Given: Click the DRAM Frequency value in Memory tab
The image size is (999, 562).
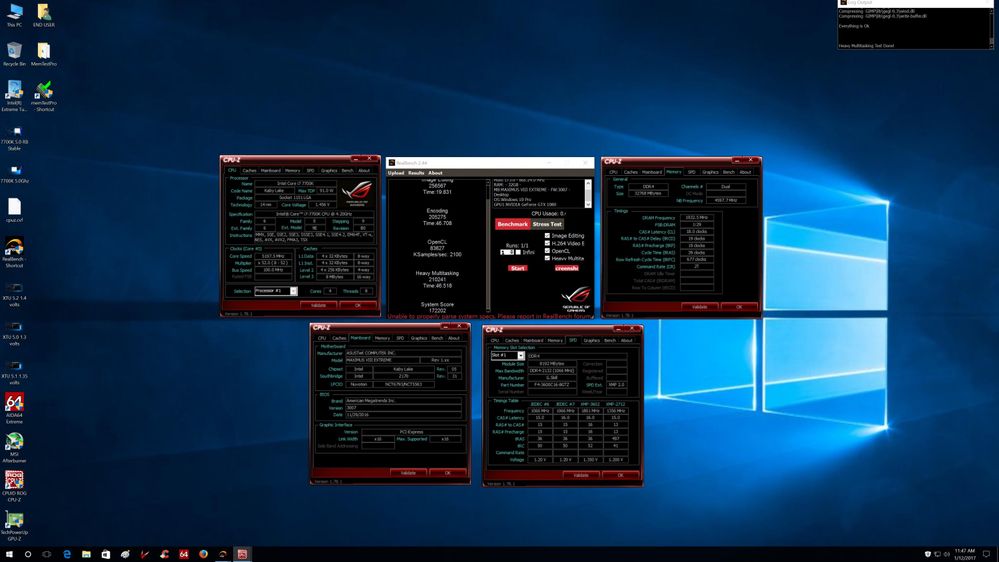Looking at the screenshot, I should (696, 218).
